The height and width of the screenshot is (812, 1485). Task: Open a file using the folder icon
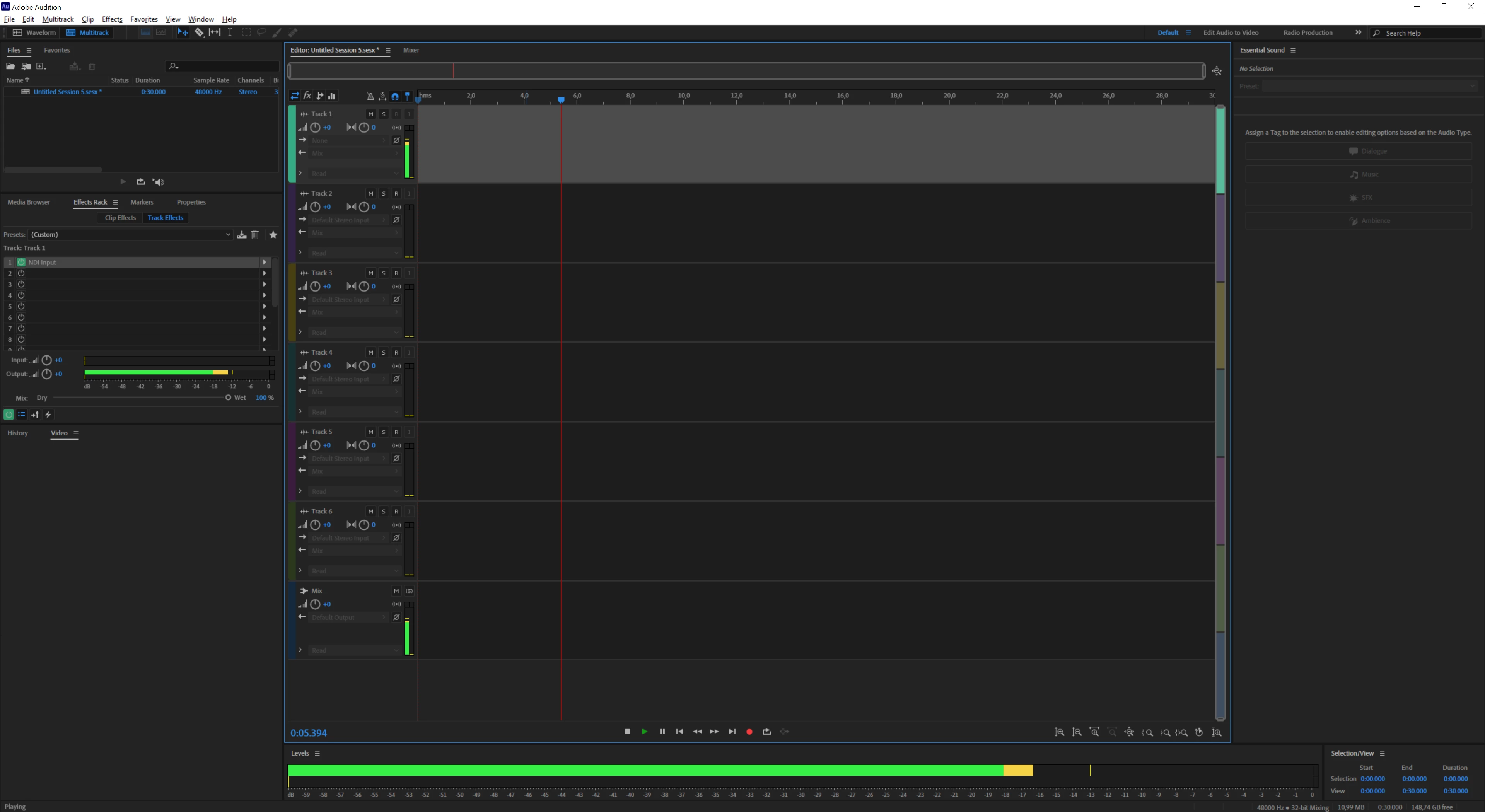pyautogui.click(x=10, y=67)
